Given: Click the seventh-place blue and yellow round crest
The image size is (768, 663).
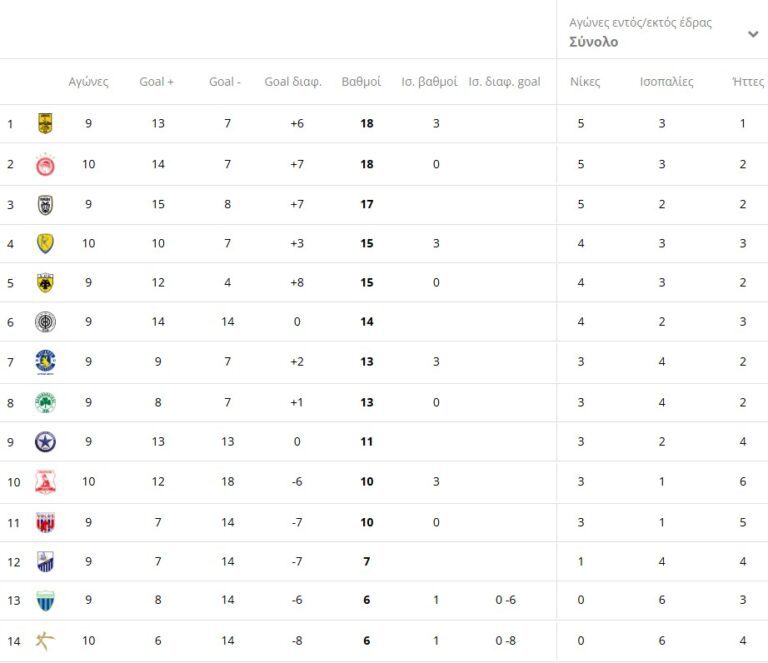Looking at the screenshot, I should click(45, 362).
